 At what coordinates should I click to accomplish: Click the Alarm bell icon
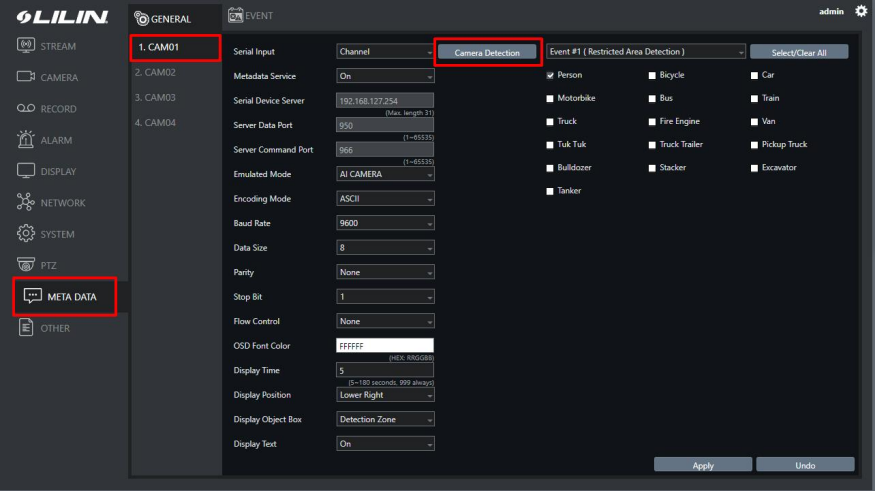pos(26,139)
